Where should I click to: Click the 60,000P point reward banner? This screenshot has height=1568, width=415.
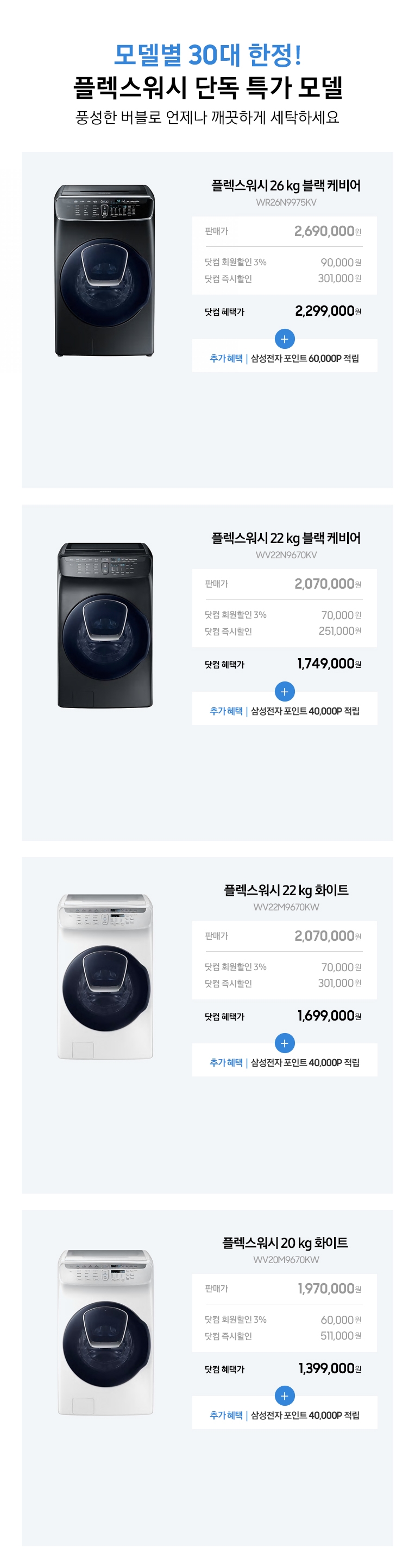285,358
